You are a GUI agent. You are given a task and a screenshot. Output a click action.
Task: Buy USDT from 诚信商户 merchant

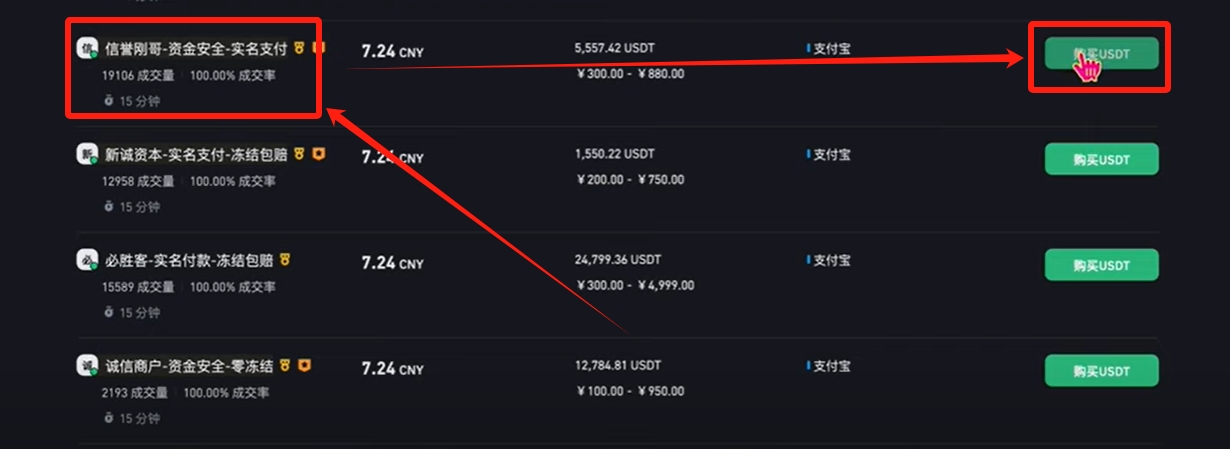1101,371
